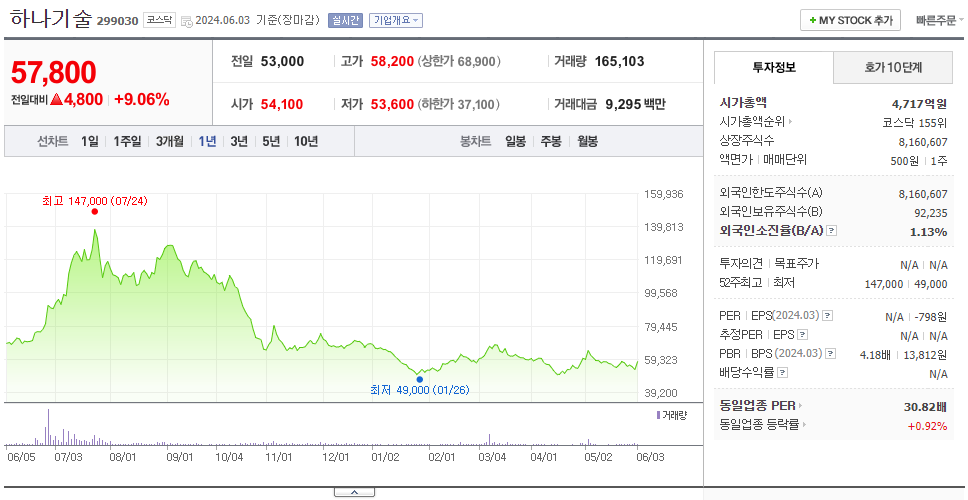Switch to the 주봉 candlestick chart
The height and width of the screenshot is (500, 968).
[551, 141]
